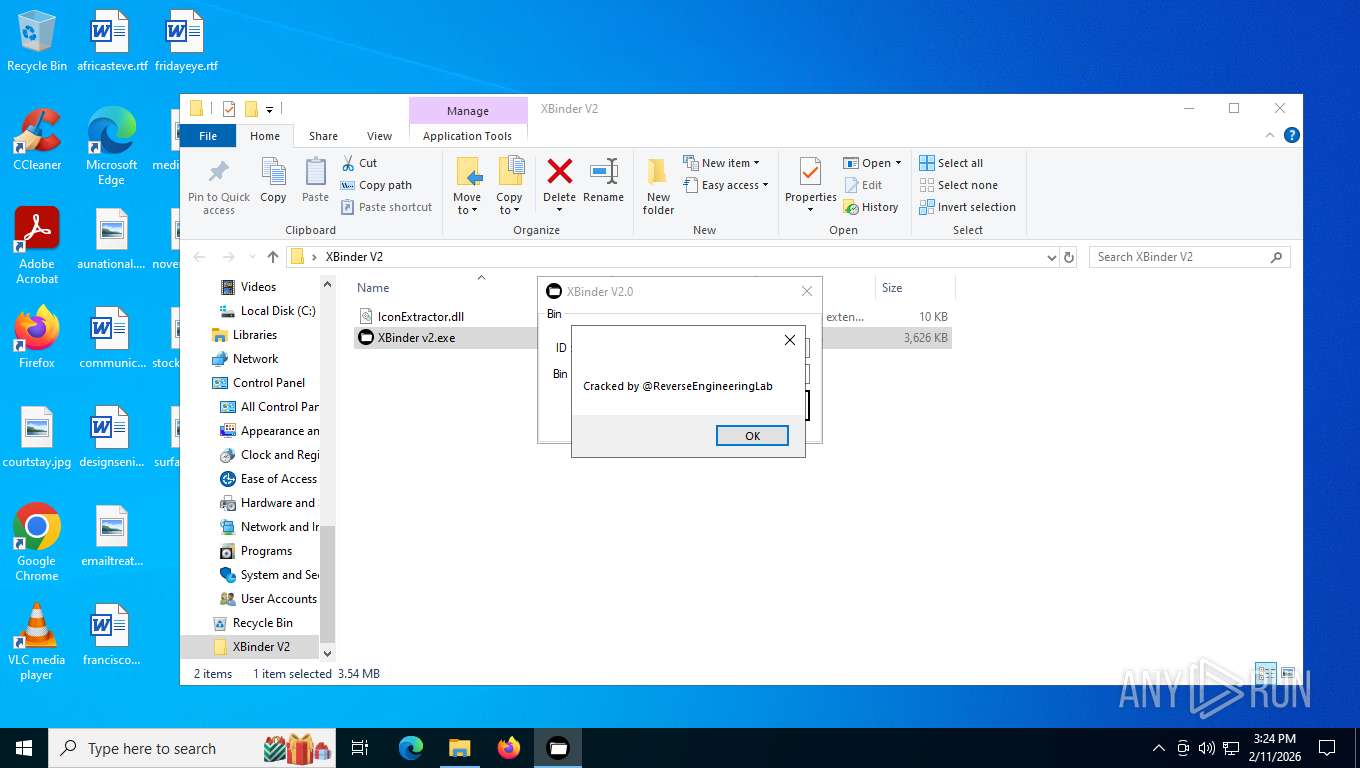Viewport: 1360px width, 768px height.
Task: Switch to large icons view layout
Action: [1288, 674]
